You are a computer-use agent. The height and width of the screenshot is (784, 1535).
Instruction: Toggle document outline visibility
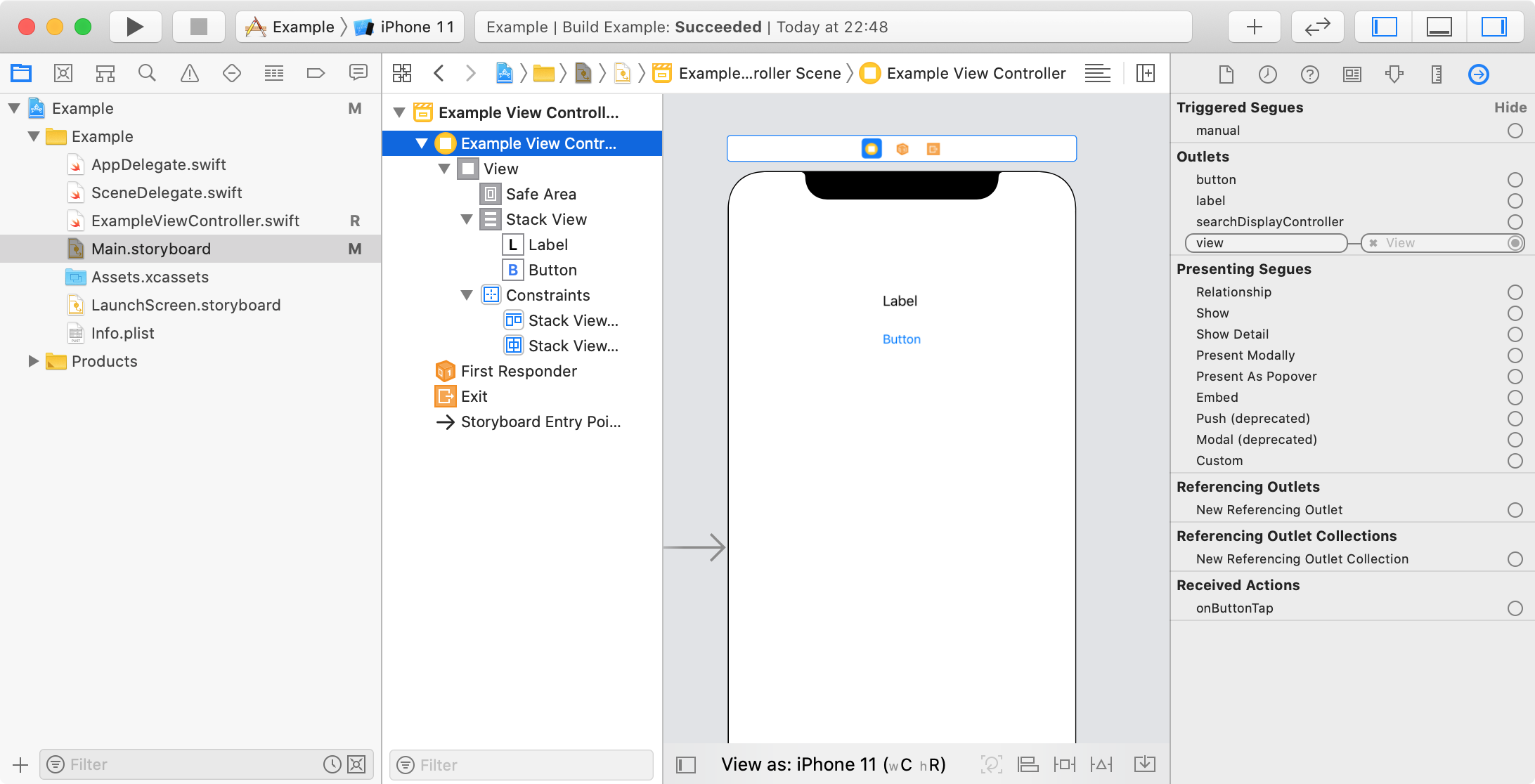[x=686, y=764]
